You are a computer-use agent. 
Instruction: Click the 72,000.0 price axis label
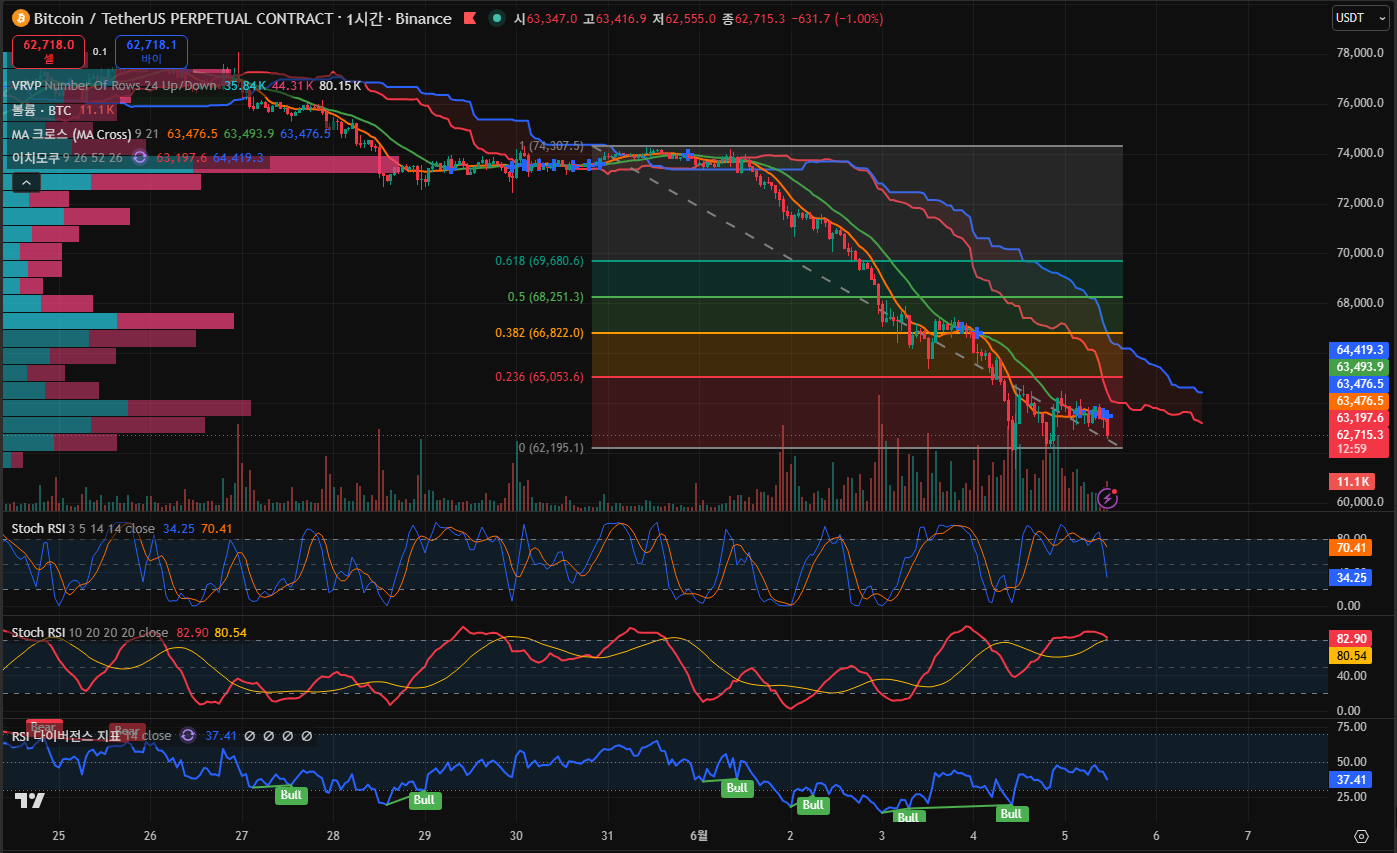pyautogui.click(x=1358, y=203)
